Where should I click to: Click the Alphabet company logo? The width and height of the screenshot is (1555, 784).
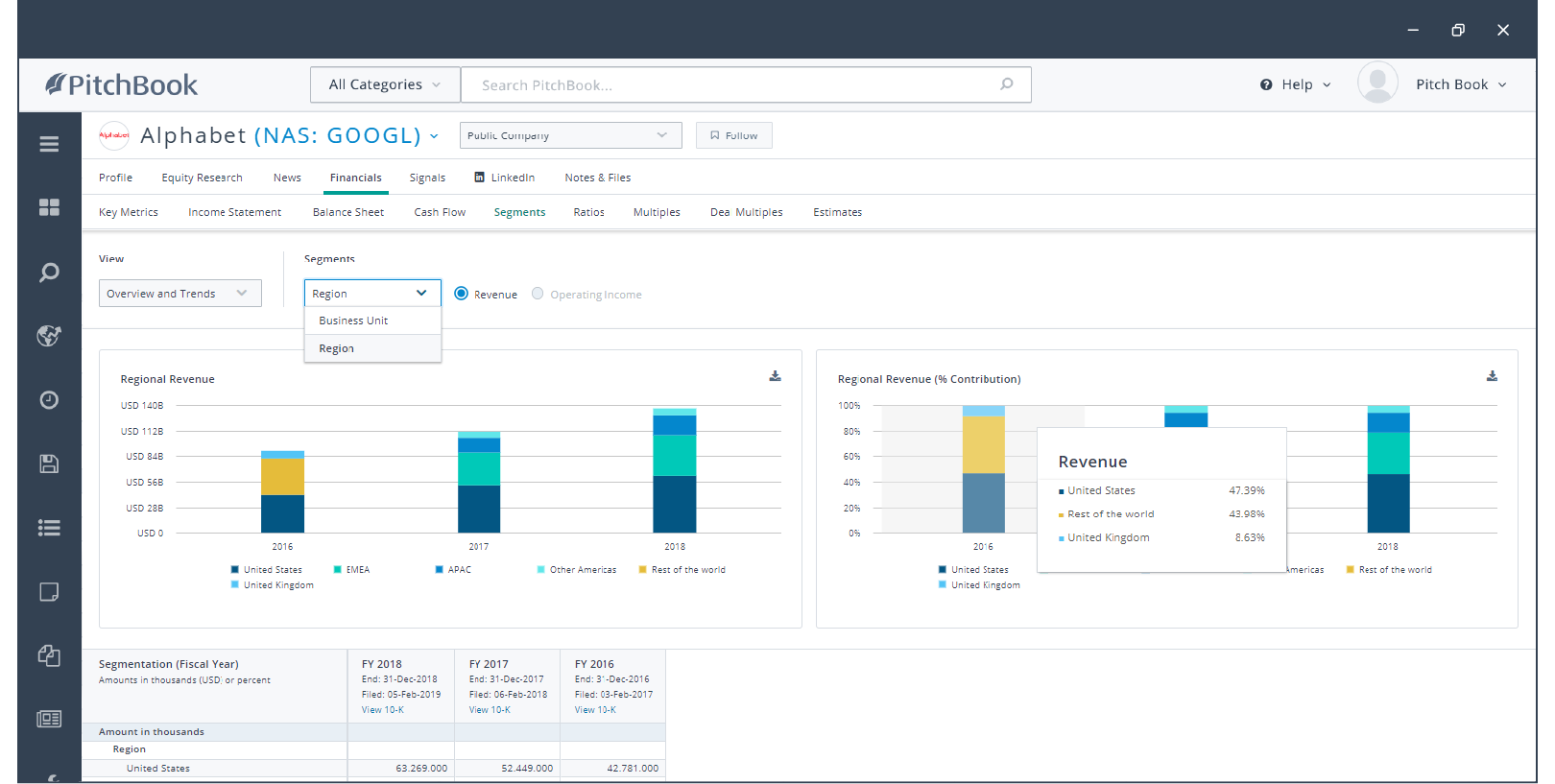(x=114, y=135)
